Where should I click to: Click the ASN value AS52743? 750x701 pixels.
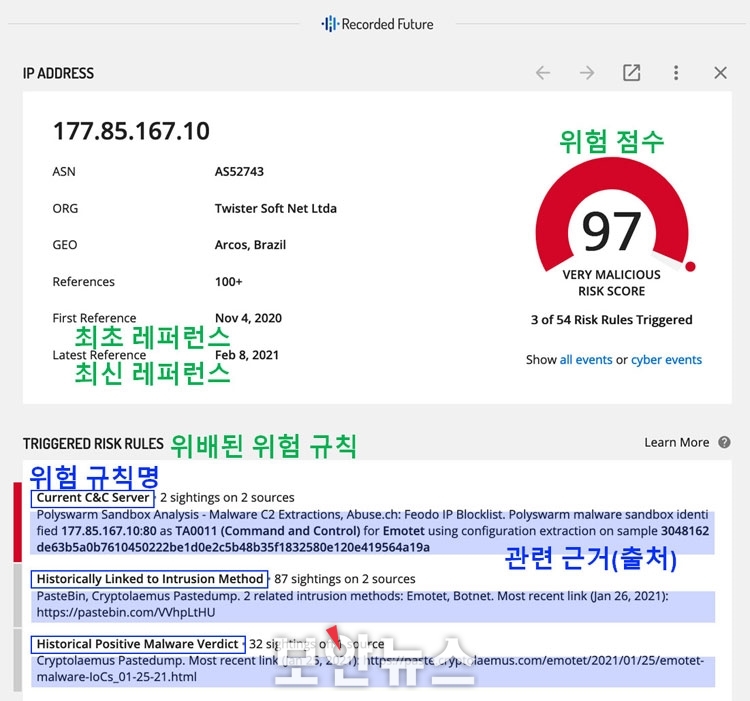(239, 171)
